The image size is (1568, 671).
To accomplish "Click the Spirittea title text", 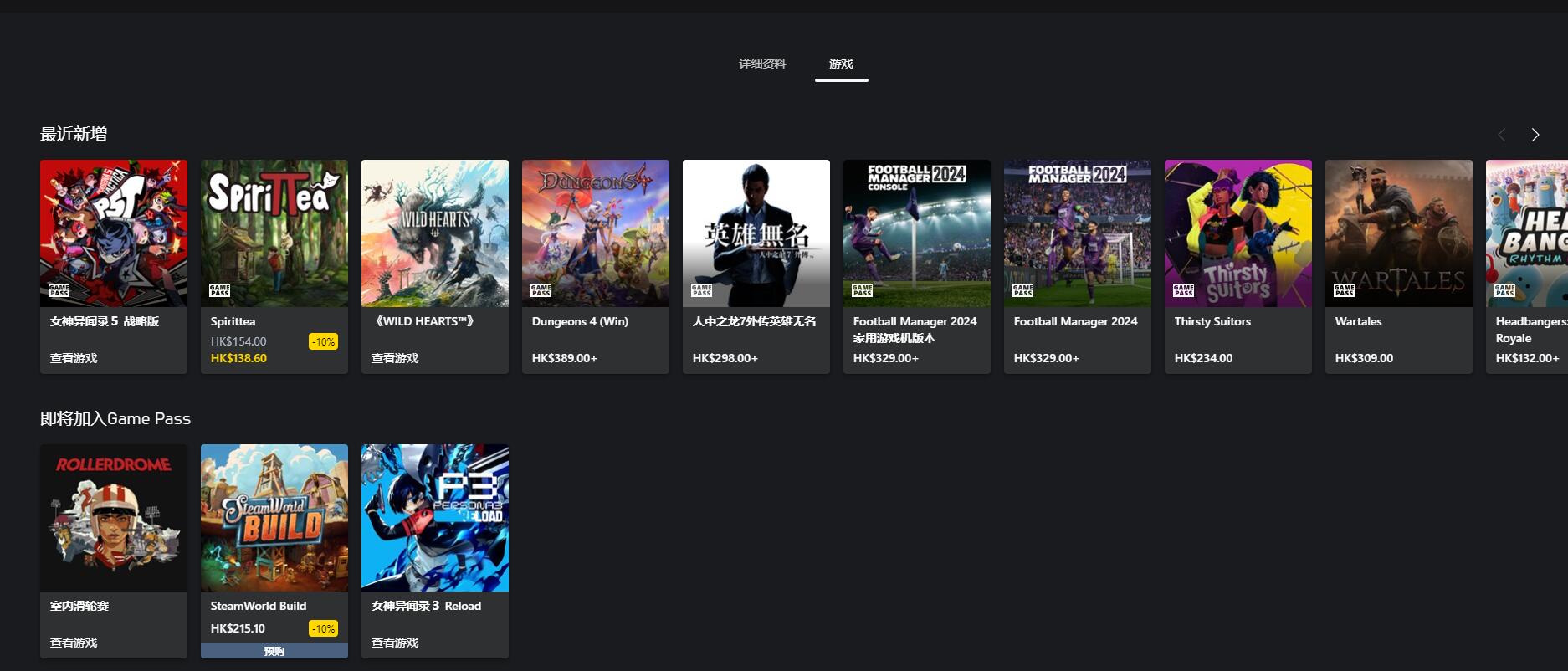I will (233, 321).
